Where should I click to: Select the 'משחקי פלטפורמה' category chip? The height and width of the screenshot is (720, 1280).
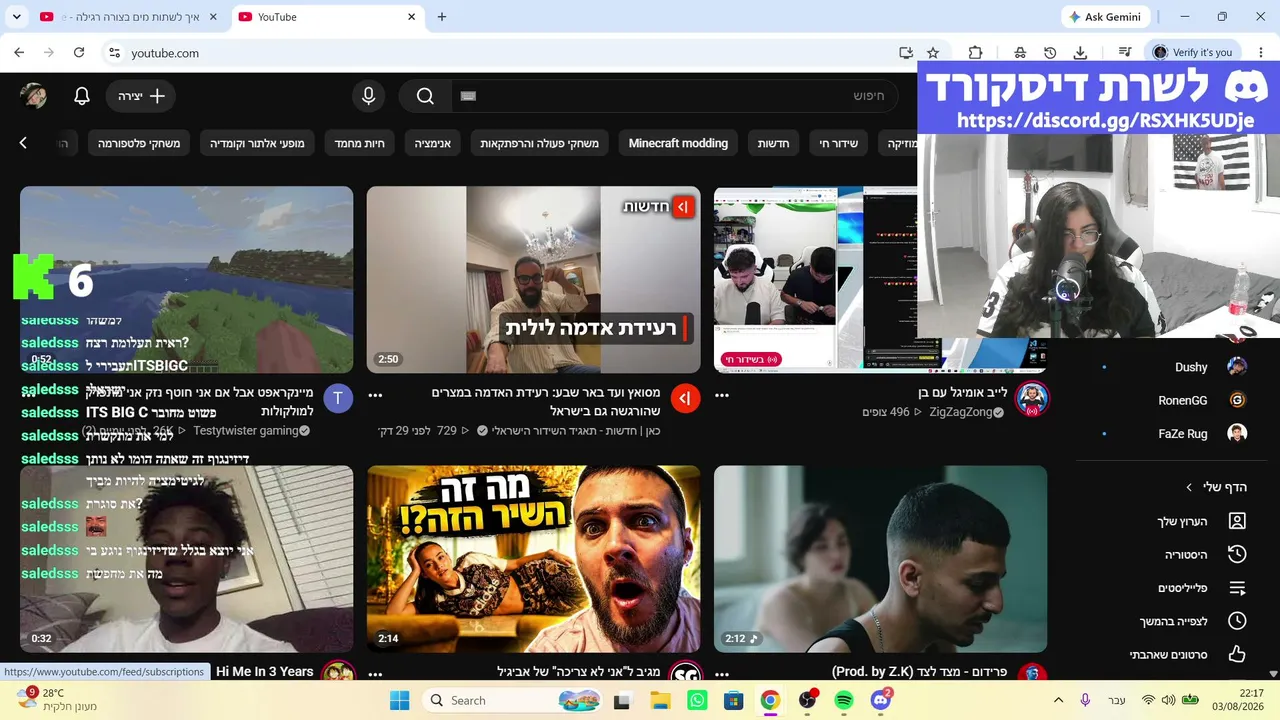click(x=139, y=143)
